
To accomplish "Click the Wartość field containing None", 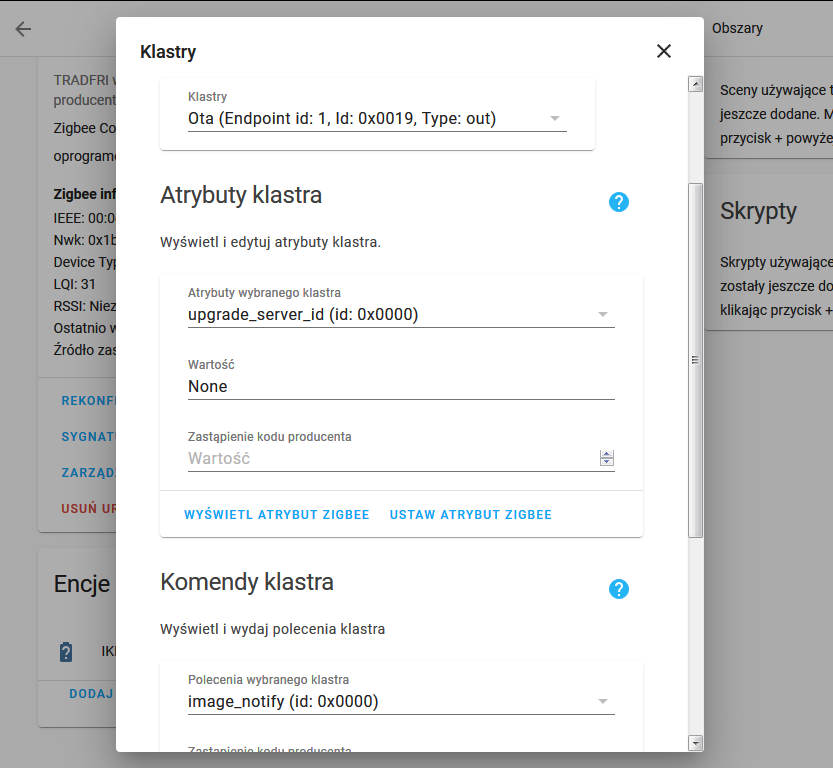I will [400, 386].
